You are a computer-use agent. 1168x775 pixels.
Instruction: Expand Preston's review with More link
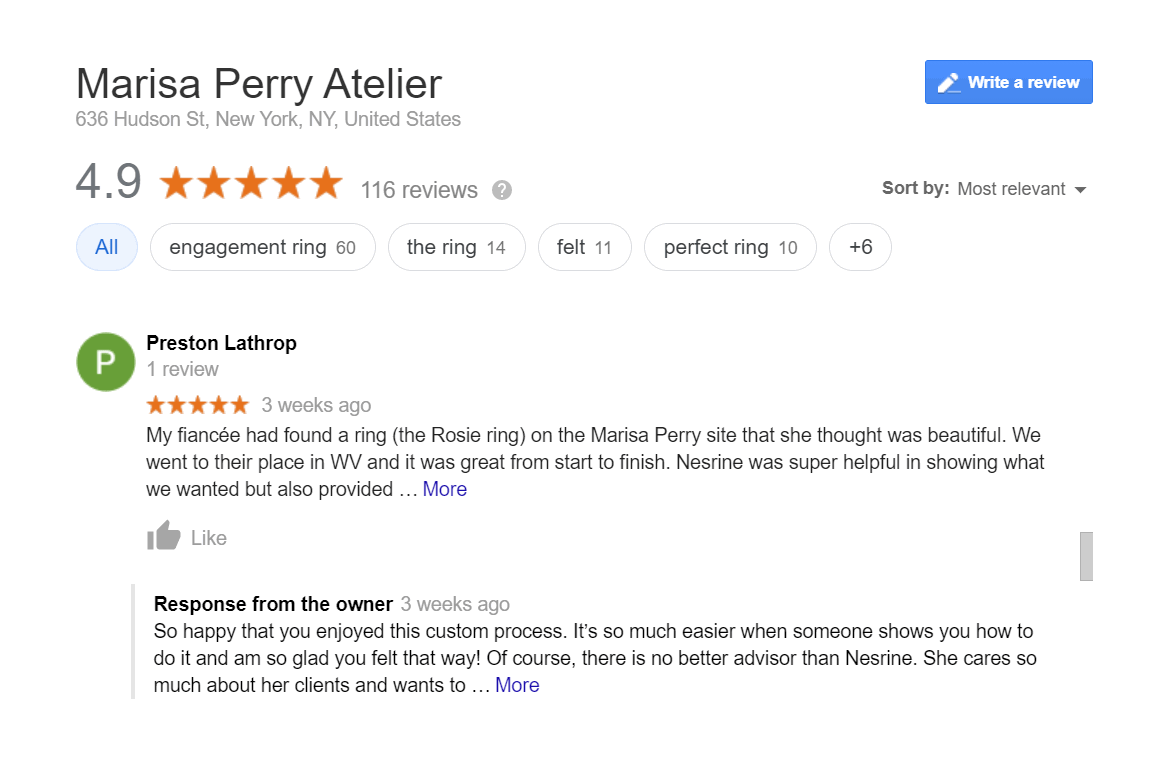pyautogui.click(x=445, y=489)
